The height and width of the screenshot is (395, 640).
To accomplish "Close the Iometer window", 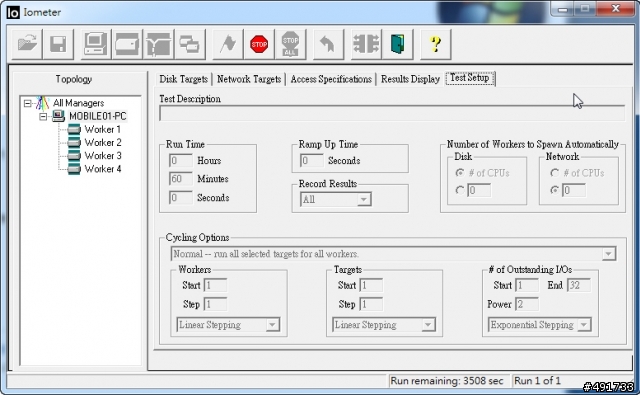I will pyautogui.click(x=616, y=9).
